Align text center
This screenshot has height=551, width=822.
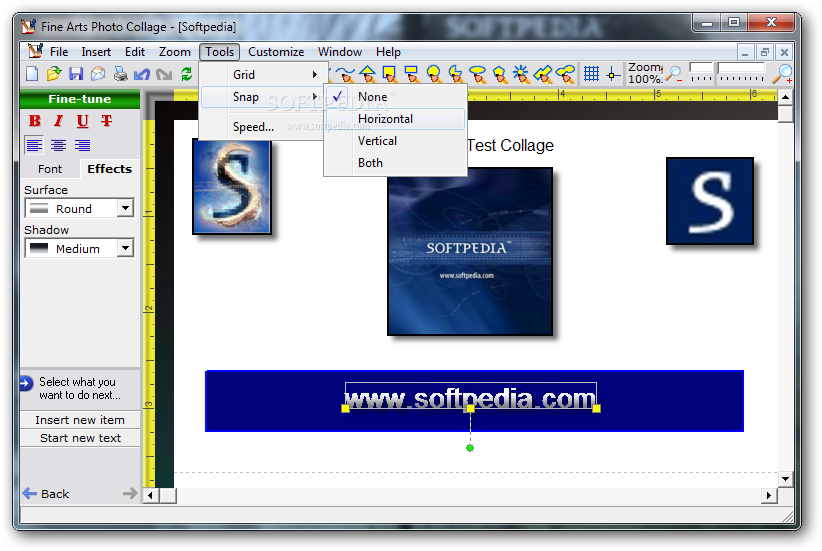[58, 145]
